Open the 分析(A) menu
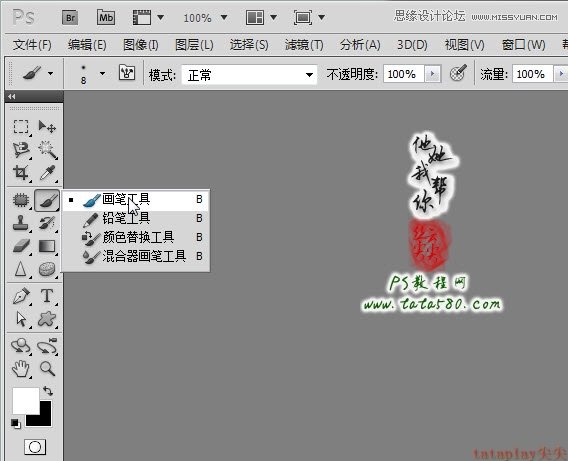 pos(360,45)
